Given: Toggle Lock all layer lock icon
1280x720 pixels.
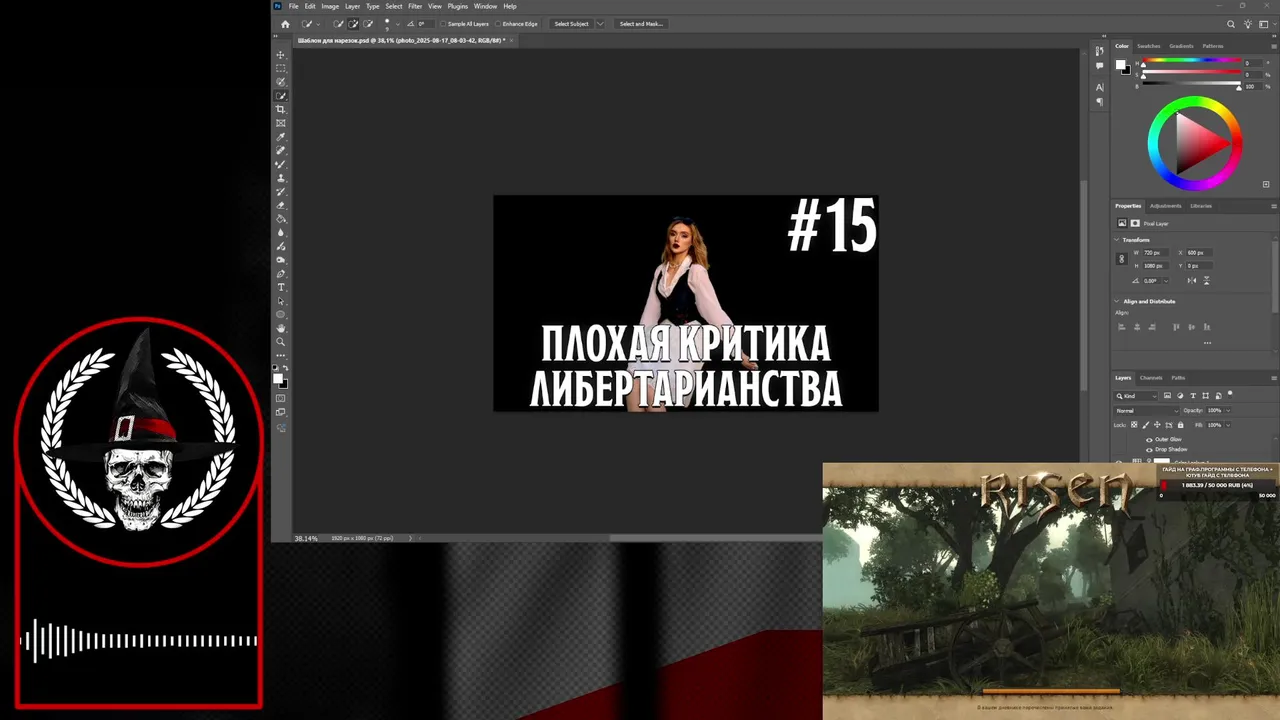Looking at the screenshot, I should [1180, 425].
